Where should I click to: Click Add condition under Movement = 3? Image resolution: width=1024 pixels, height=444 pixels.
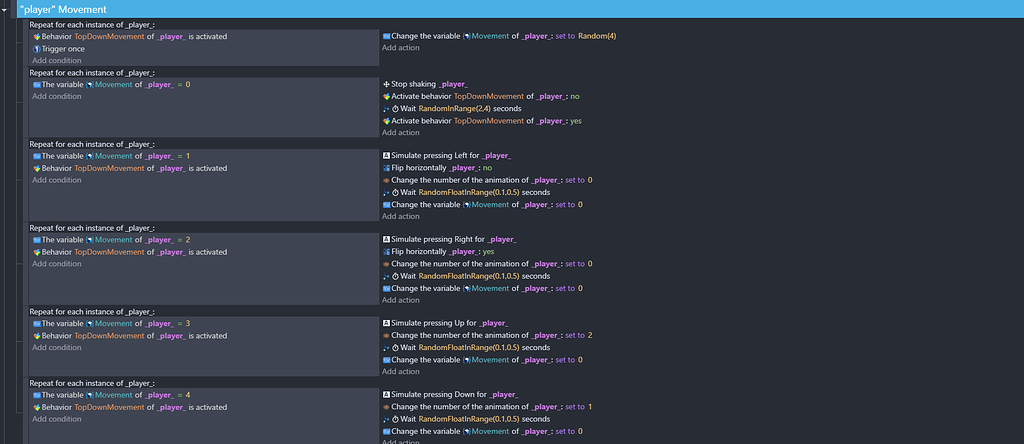(x=57, y=347)
